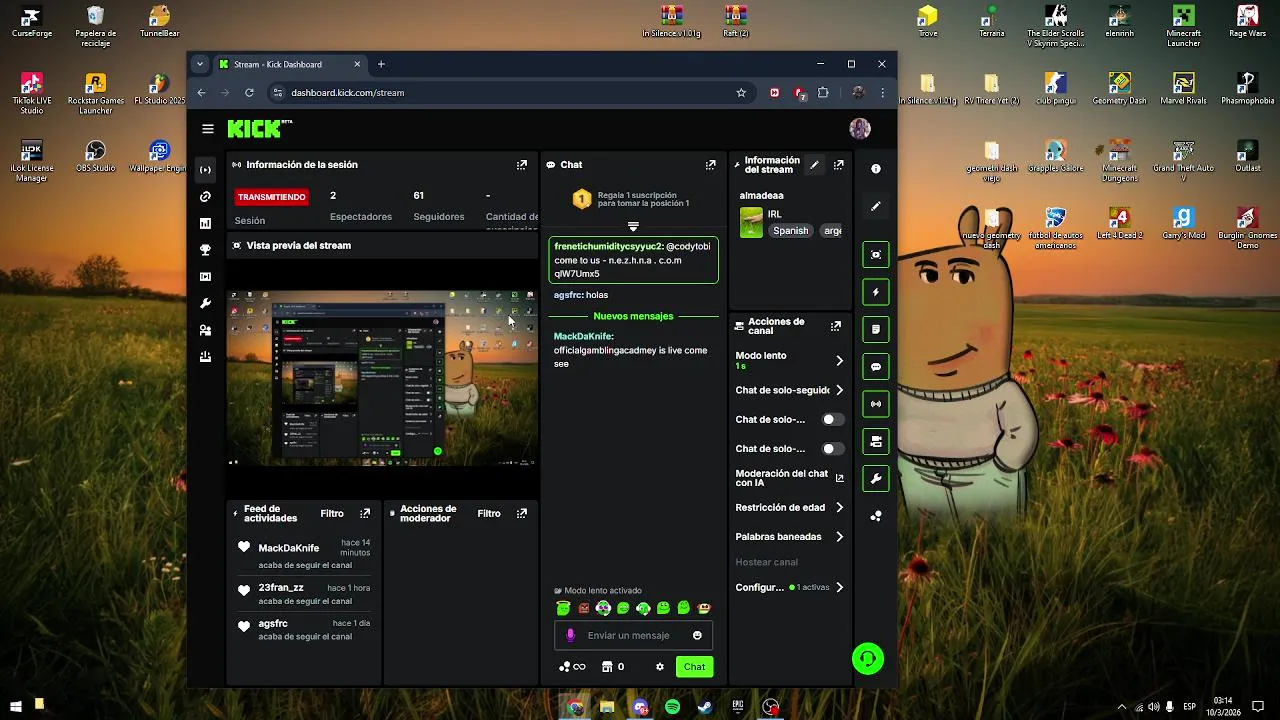Image resolution: width=1280 pixels, height=720 pixels.
Task: Click the pencil edit icon in right toolbar
Action: coord(876,207)
